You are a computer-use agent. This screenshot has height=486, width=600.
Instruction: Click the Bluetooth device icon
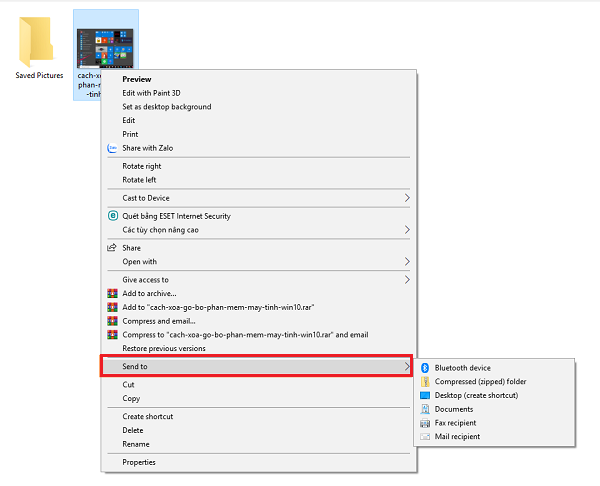tap(426, 368)
